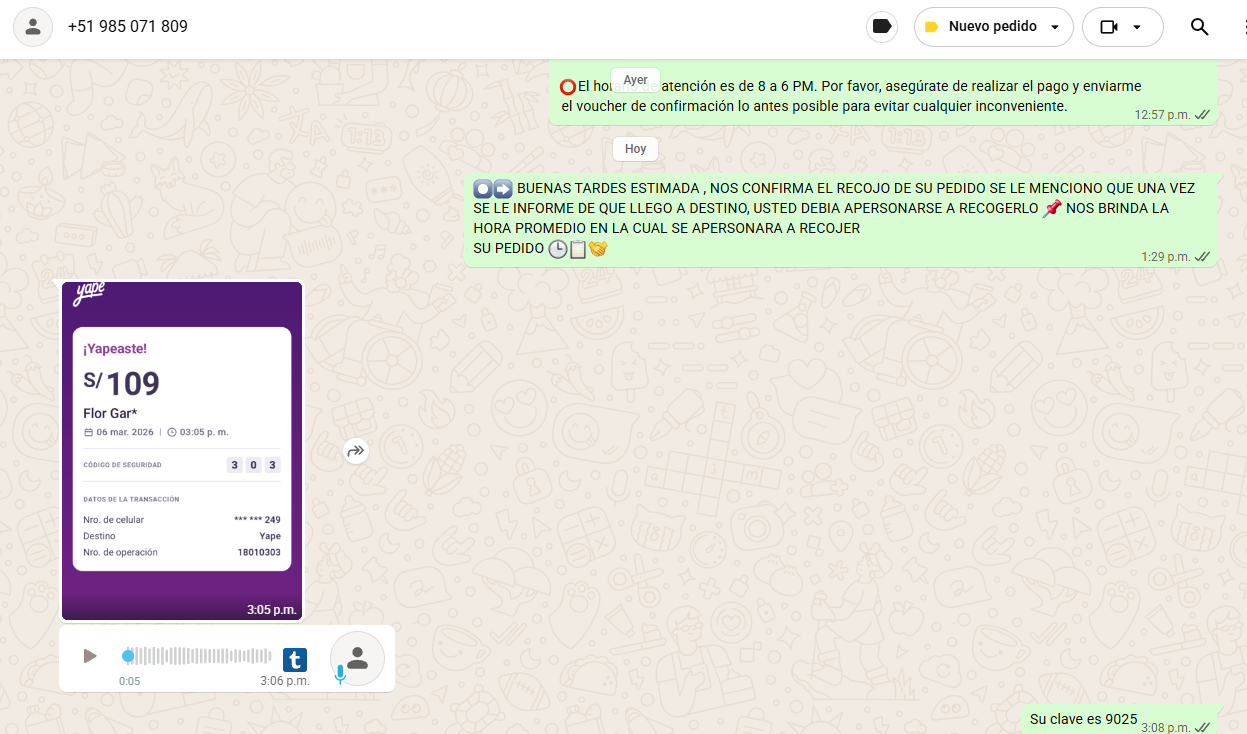The width and height of the screenshot is (1247, 734).
Task: Search the chat with the magnifier icon
Action: click(1199, 27)
